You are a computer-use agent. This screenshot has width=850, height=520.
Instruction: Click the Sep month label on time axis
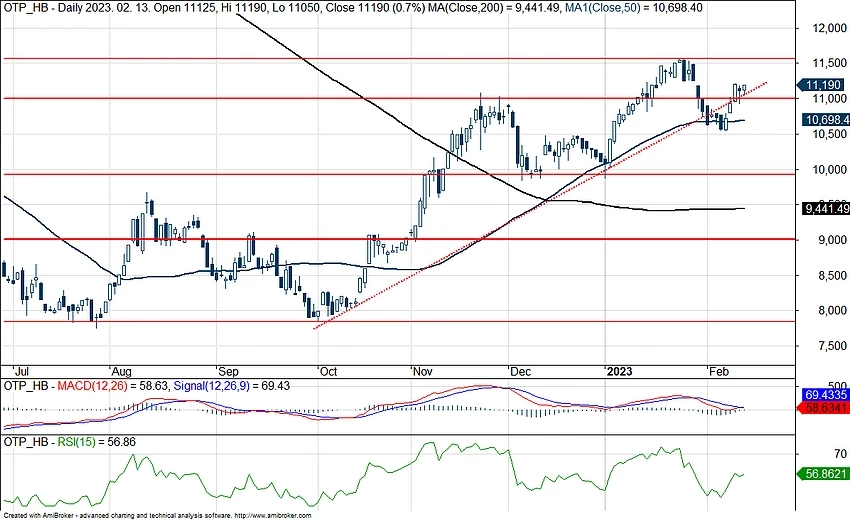[228, 371]
